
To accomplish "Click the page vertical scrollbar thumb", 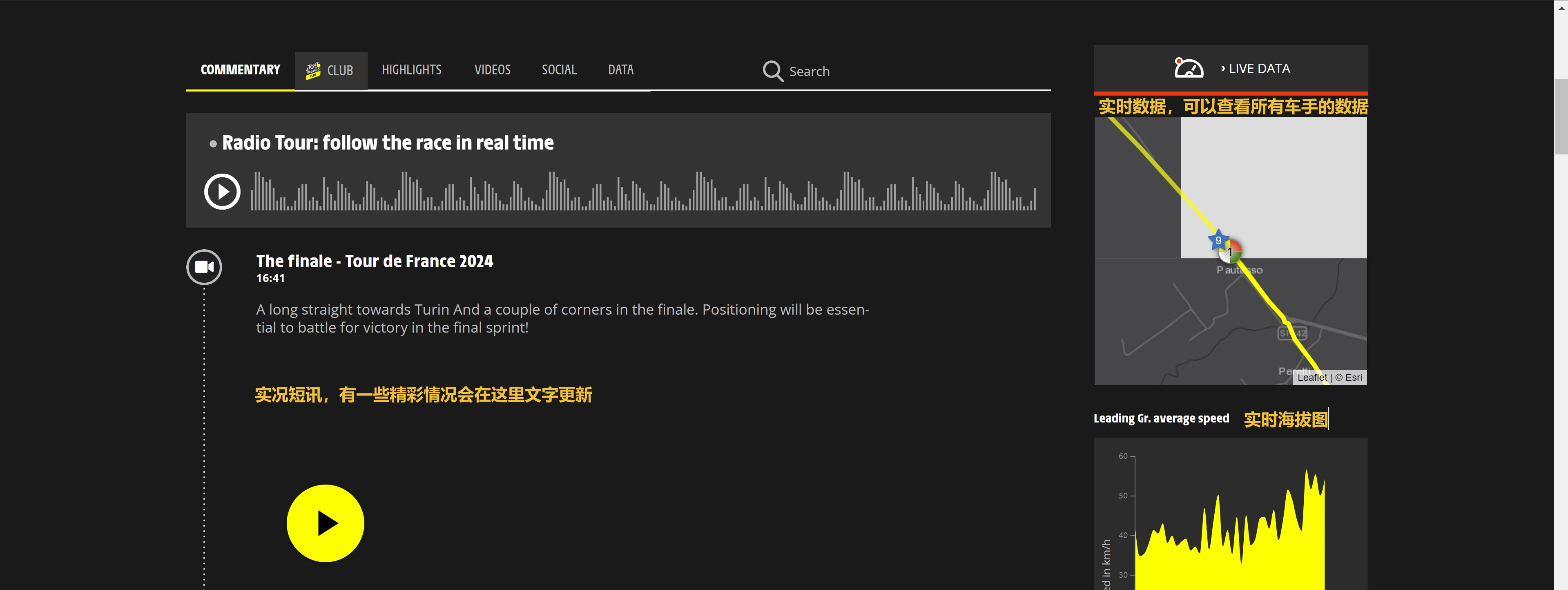I will [1561, 116].
